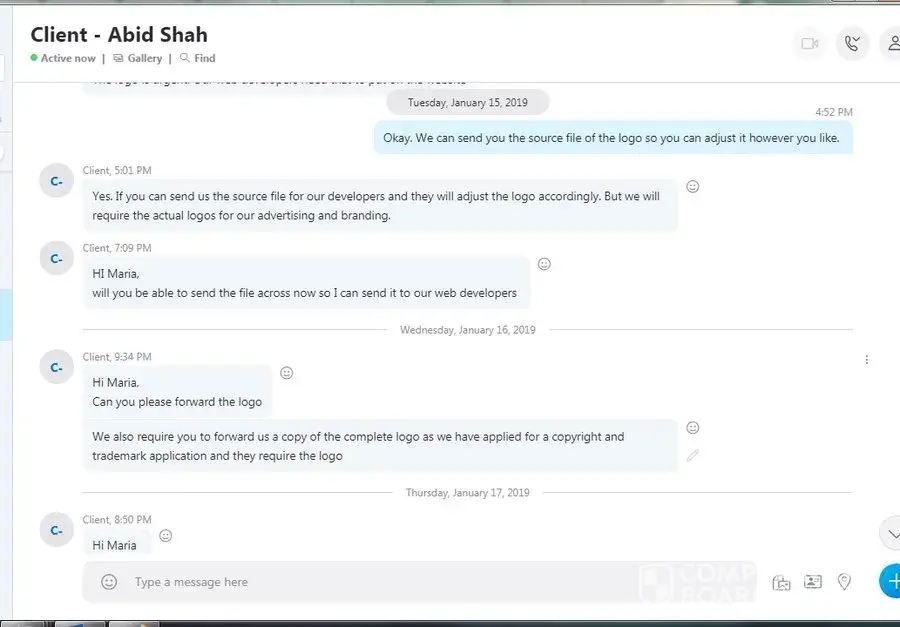React to the 'Can you please forward the logo' message
The image size is (900, 627).
click(x=286, y=373)
